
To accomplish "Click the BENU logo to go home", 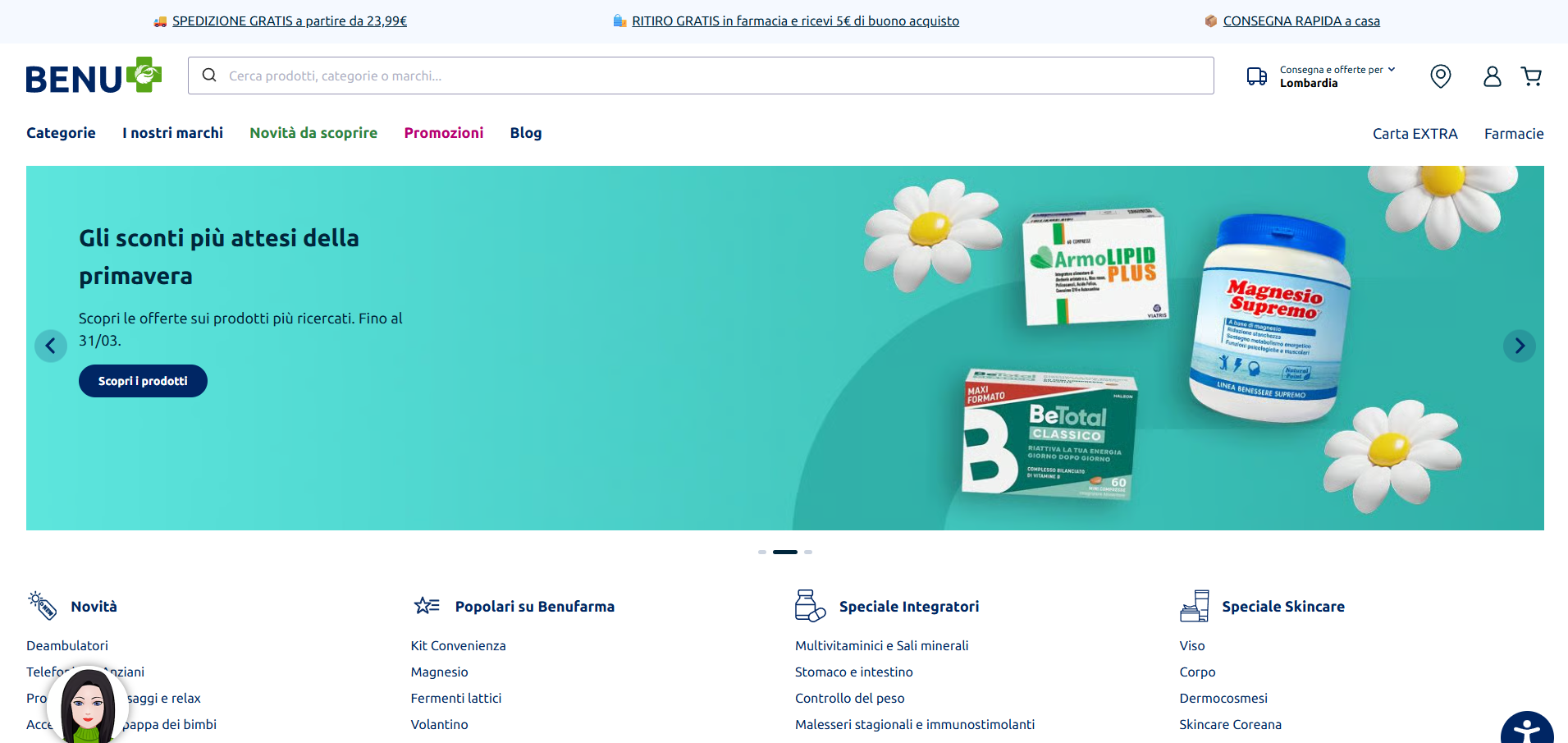I will pyautogui.click(x=94, y=76).
